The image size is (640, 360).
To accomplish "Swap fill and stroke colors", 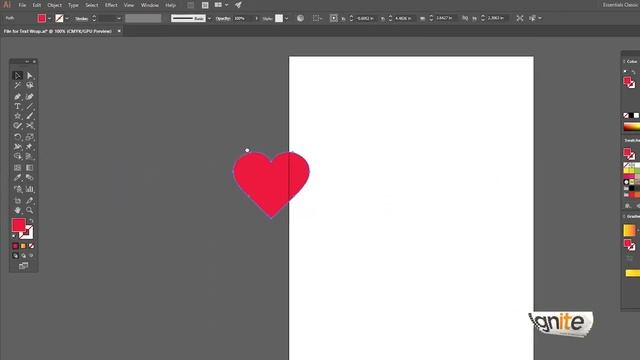I will 31,221.
